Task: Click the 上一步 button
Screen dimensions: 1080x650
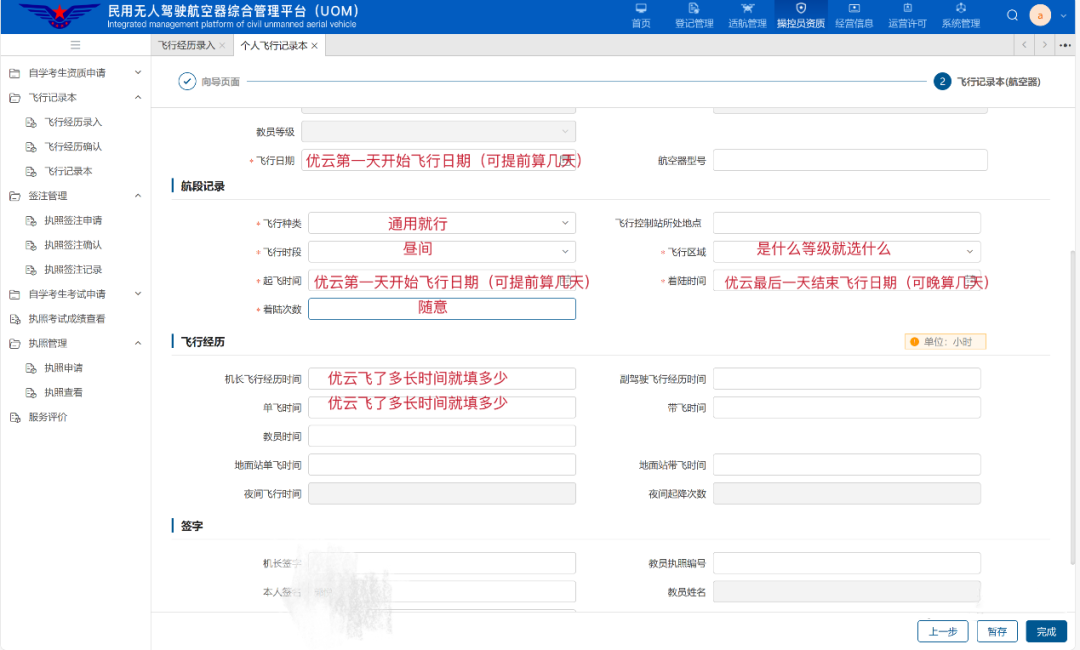Action: pyautogui.click(x=942, y=631)
